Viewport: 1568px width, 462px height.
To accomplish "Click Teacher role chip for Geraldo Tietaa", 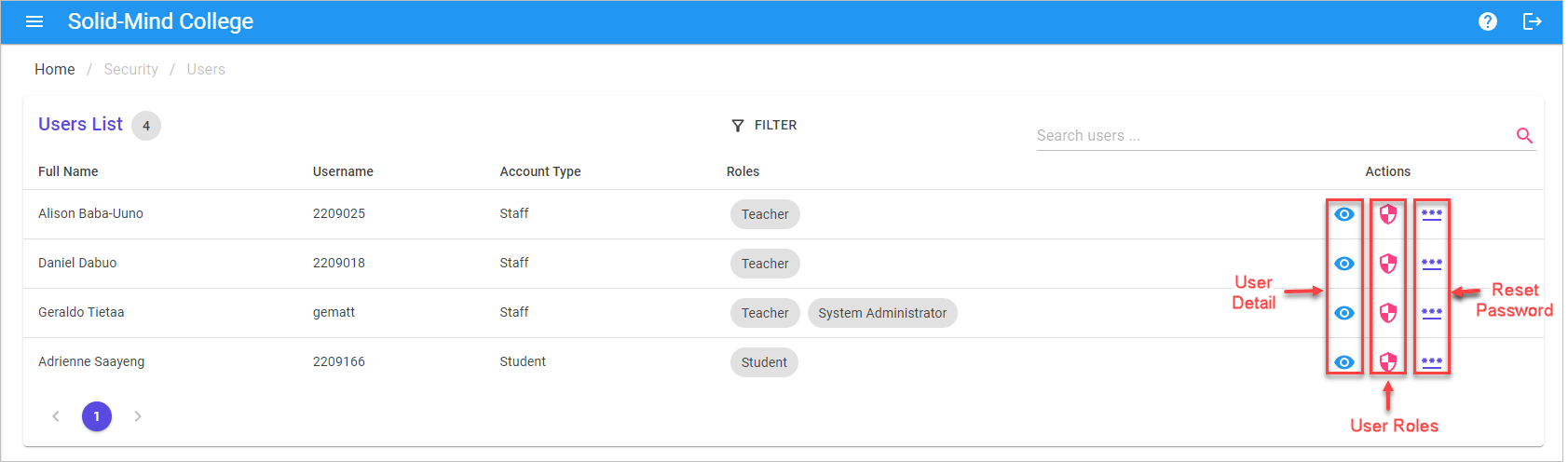I will pyautogui.click(x=765, y=313).
